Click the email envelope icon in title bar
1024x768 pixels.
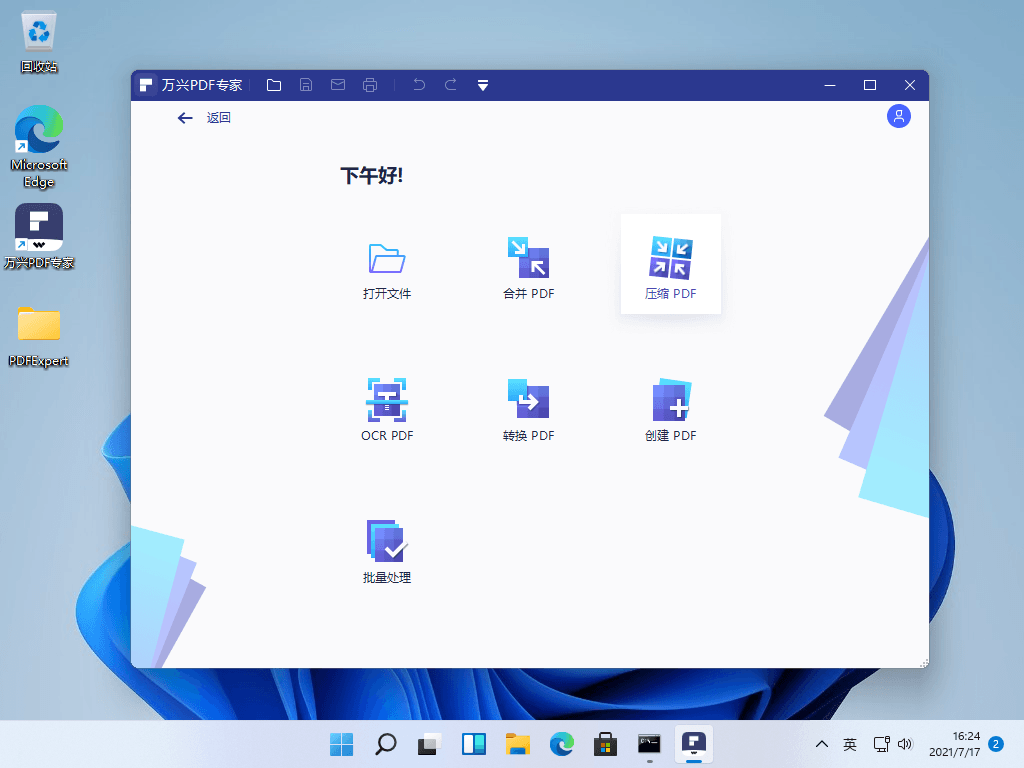click(x=338, y=85)
